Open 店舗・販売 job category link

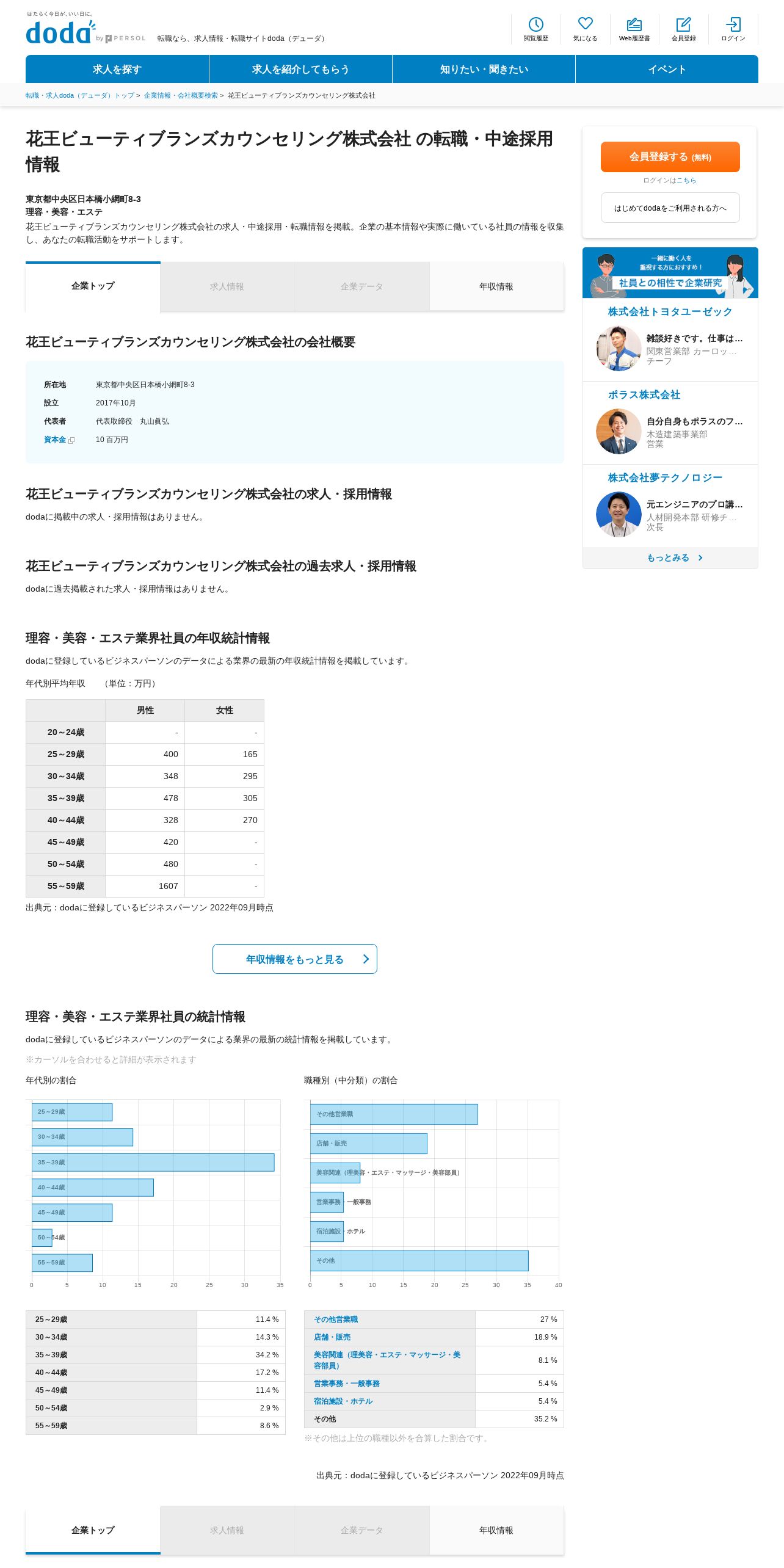tap(332, 1337)
